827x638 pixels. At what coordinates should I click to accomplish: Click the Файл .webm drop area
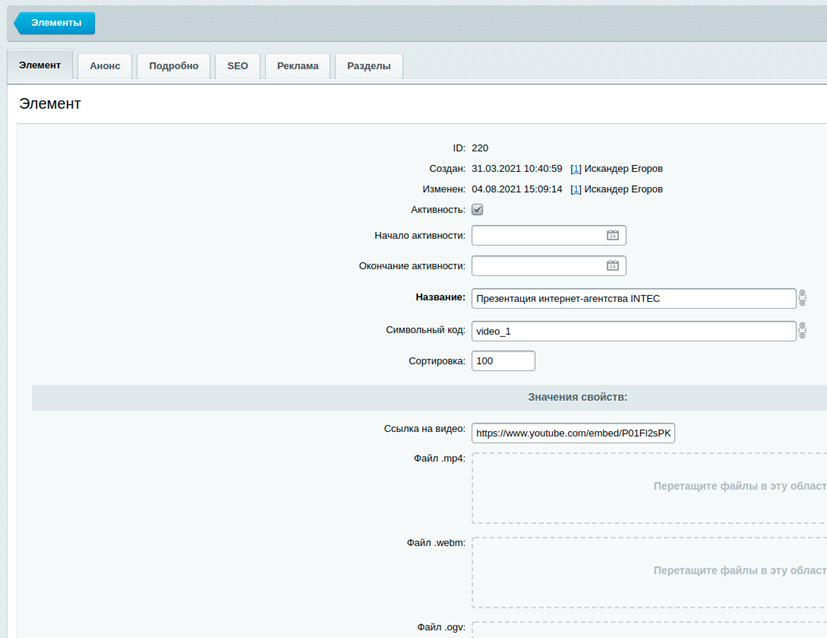(649, 572)
